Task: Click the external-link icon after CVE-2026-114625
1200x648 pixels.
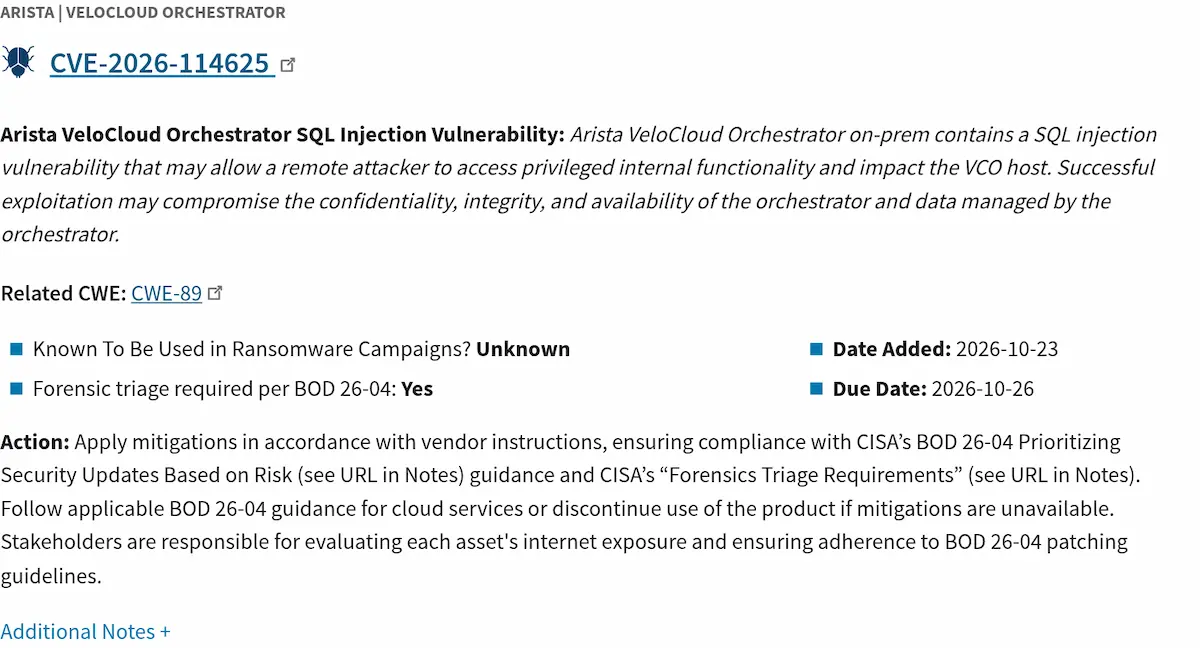Action: [x=288, y=64]
